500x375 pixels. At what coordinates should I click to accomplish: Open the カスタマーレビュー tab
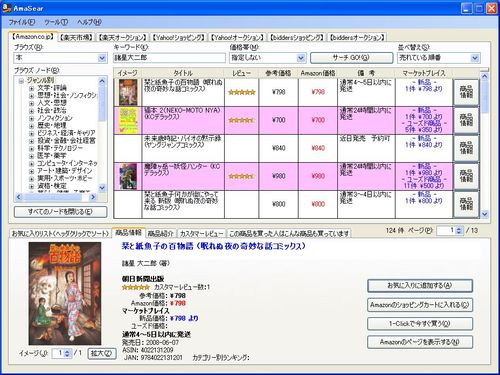click(x=201, y=233)
